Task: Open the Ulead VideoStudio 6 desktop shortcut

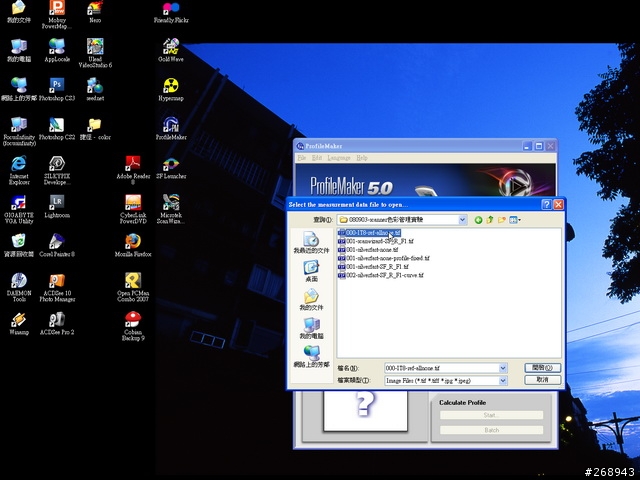Action: coord(95,53)
